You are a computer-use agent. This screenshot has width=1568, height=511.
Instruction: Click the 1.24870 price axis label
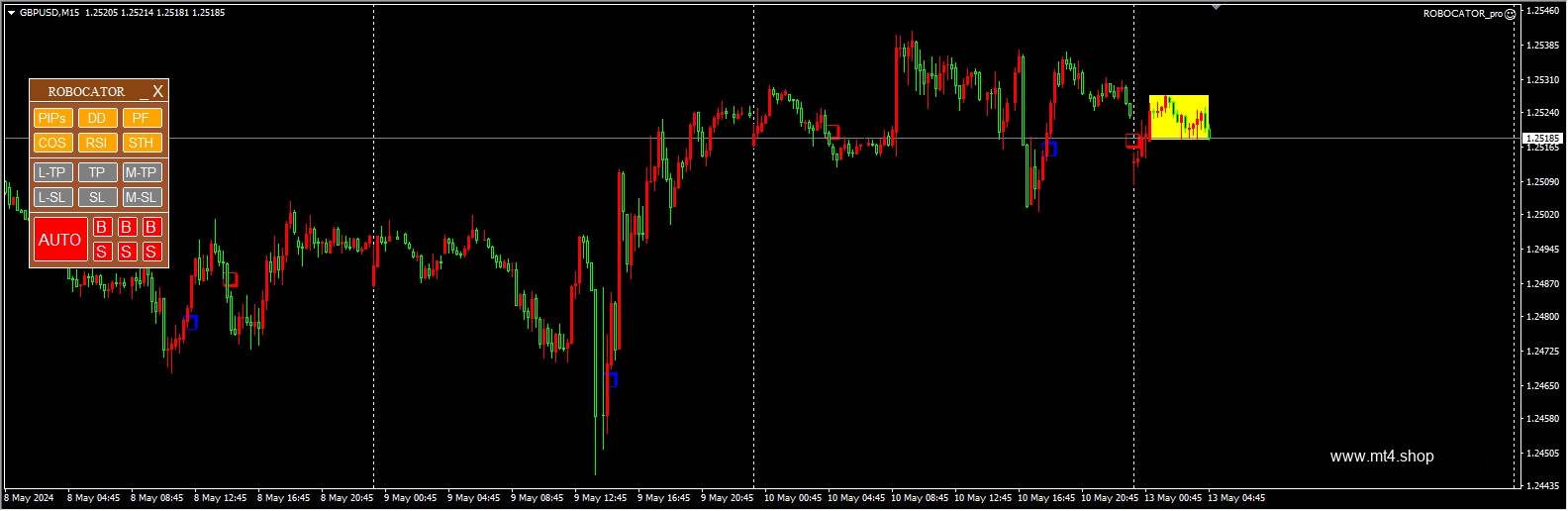(x=1543, y=284)
